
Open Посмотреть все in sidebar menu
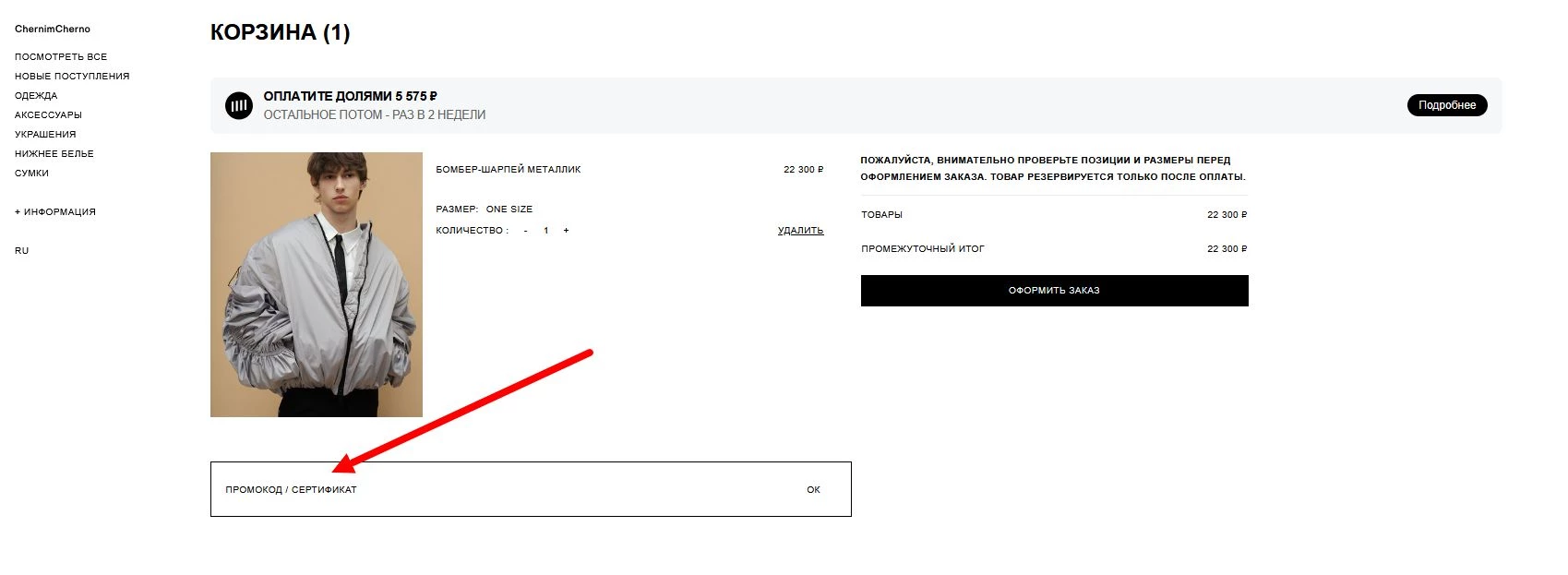point(61,57)
